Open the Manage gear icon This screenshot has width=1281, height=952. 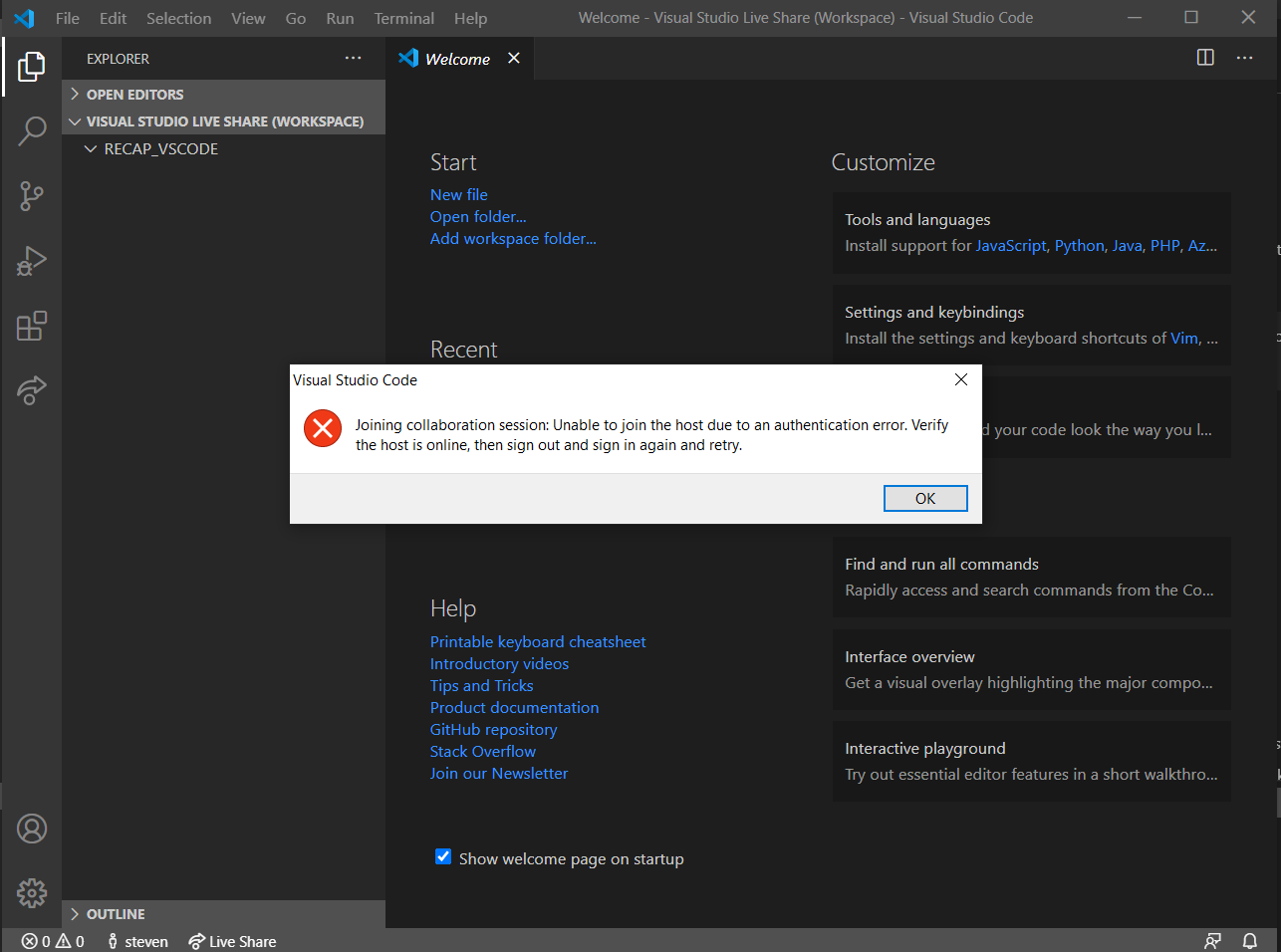[x=32, y=893]
